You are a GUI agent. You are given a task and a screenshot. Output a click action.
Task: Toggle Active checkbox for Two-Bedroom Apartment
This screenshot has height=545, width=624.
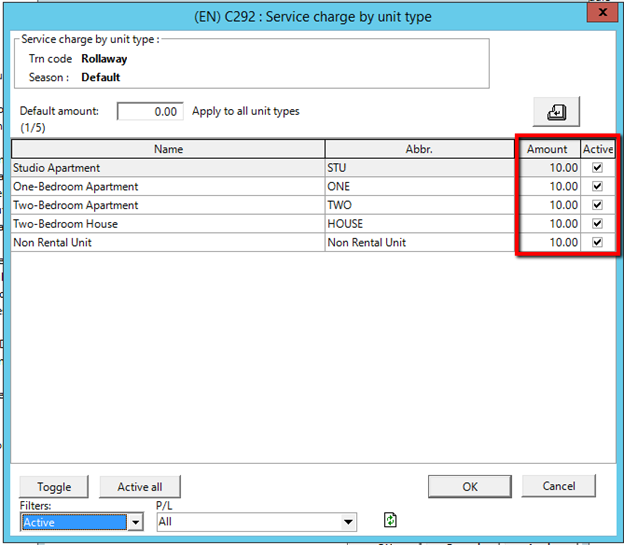598,205
